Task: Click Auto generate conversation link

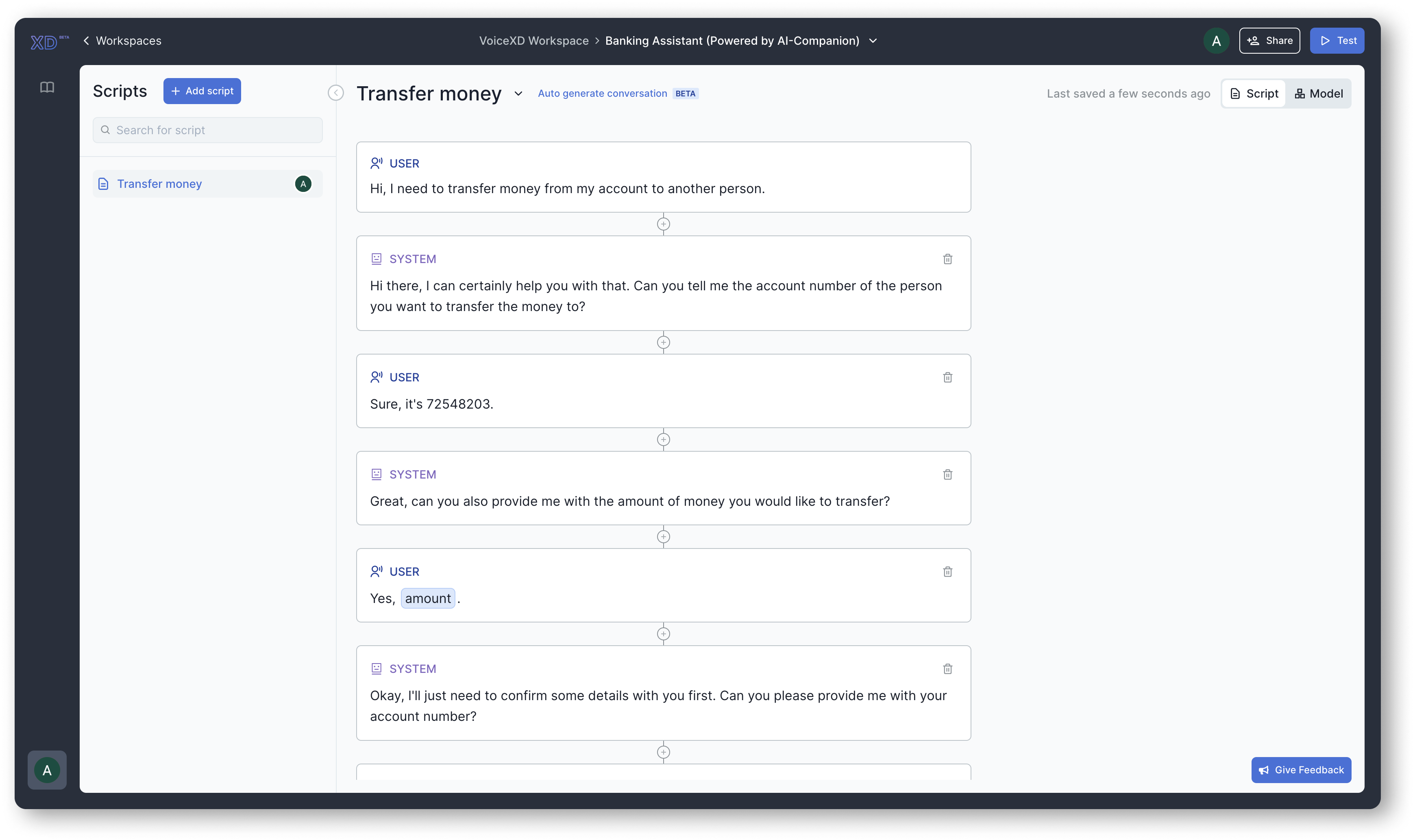Action: tap(602, 94)
